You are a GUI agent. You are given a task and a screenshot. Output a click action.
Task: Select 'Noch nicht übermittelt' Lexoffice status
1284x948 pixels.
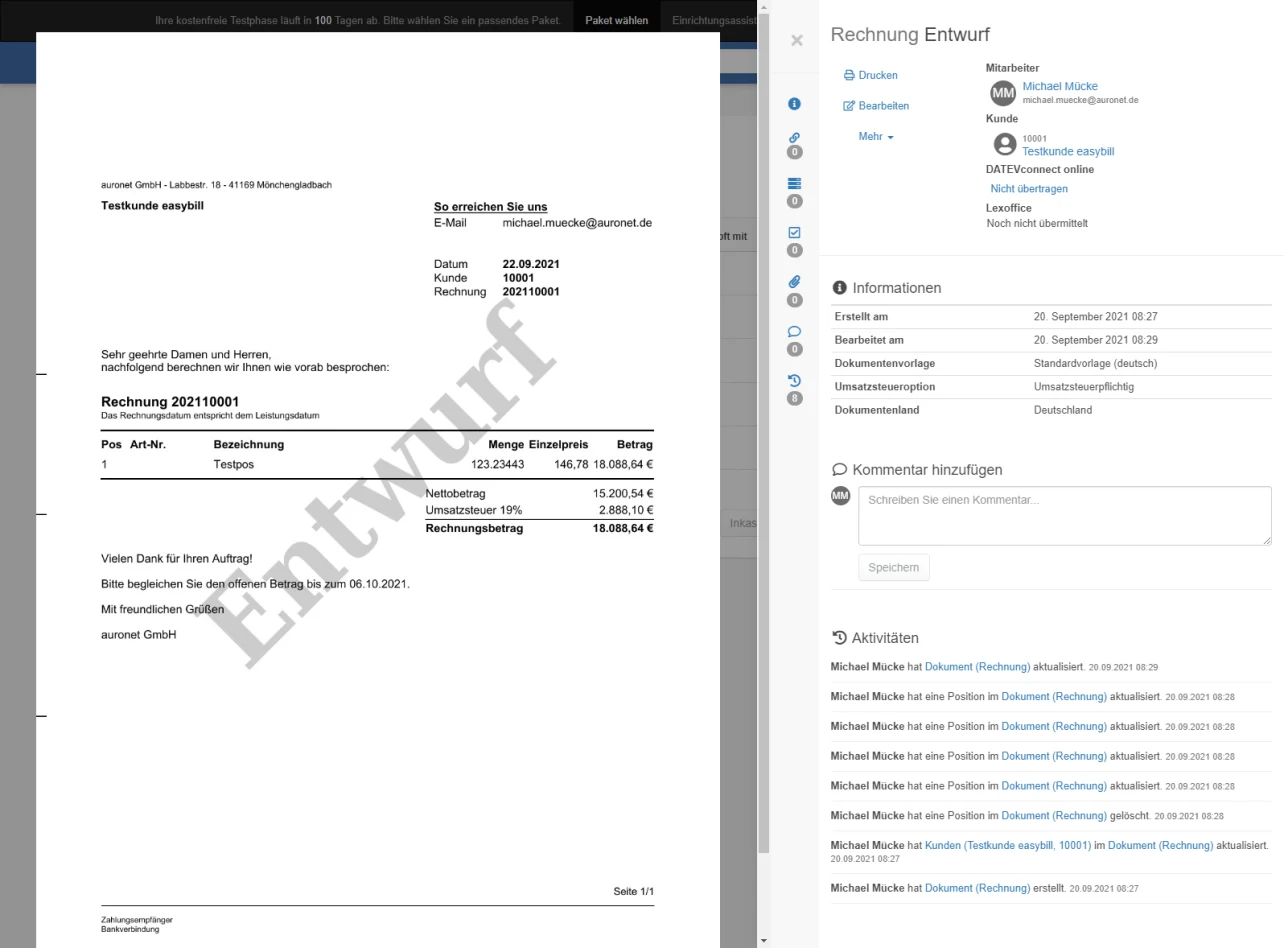(x=1037, y=223)
